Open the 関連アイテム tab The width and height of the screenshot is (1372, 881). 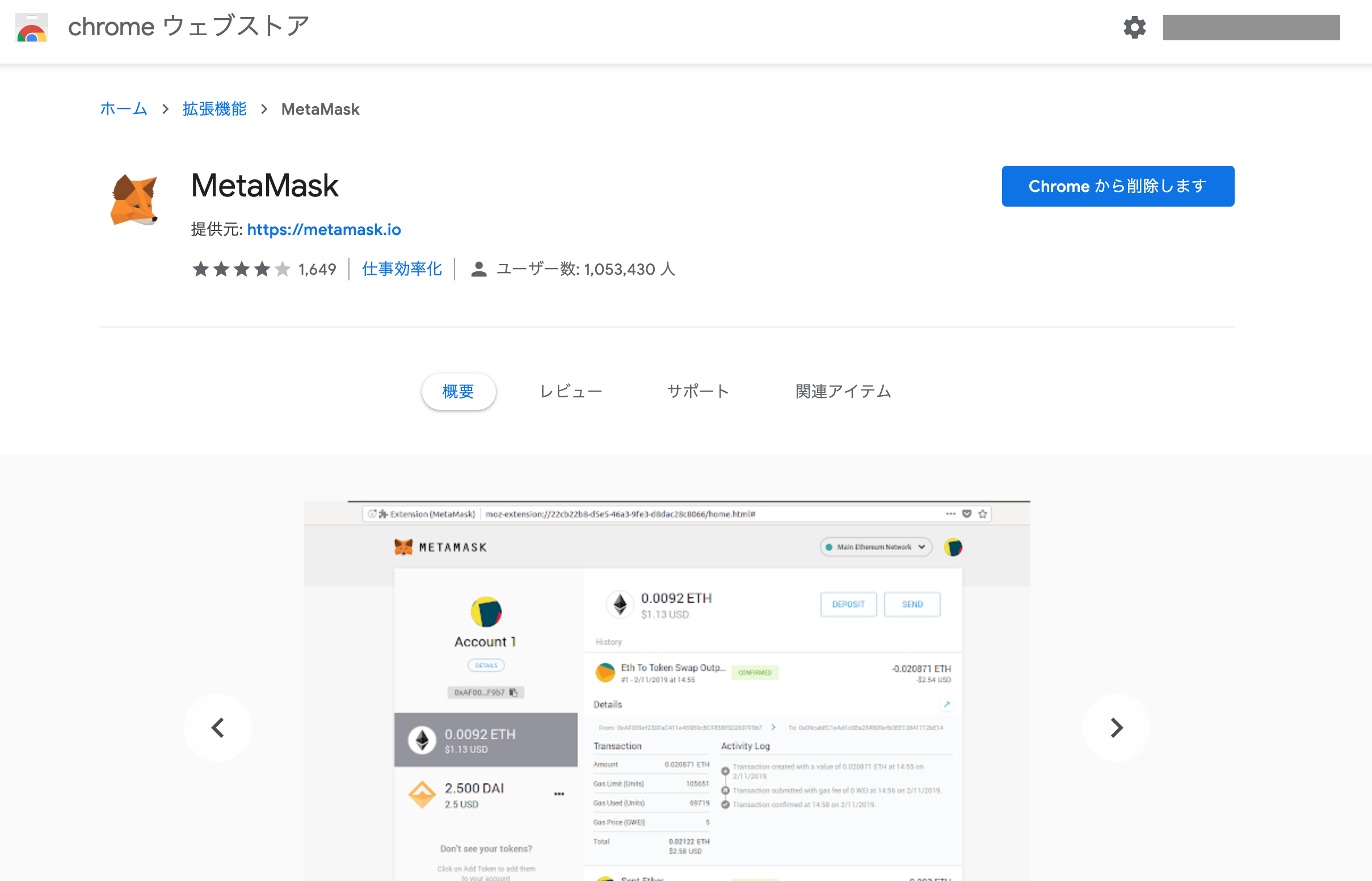843,391
